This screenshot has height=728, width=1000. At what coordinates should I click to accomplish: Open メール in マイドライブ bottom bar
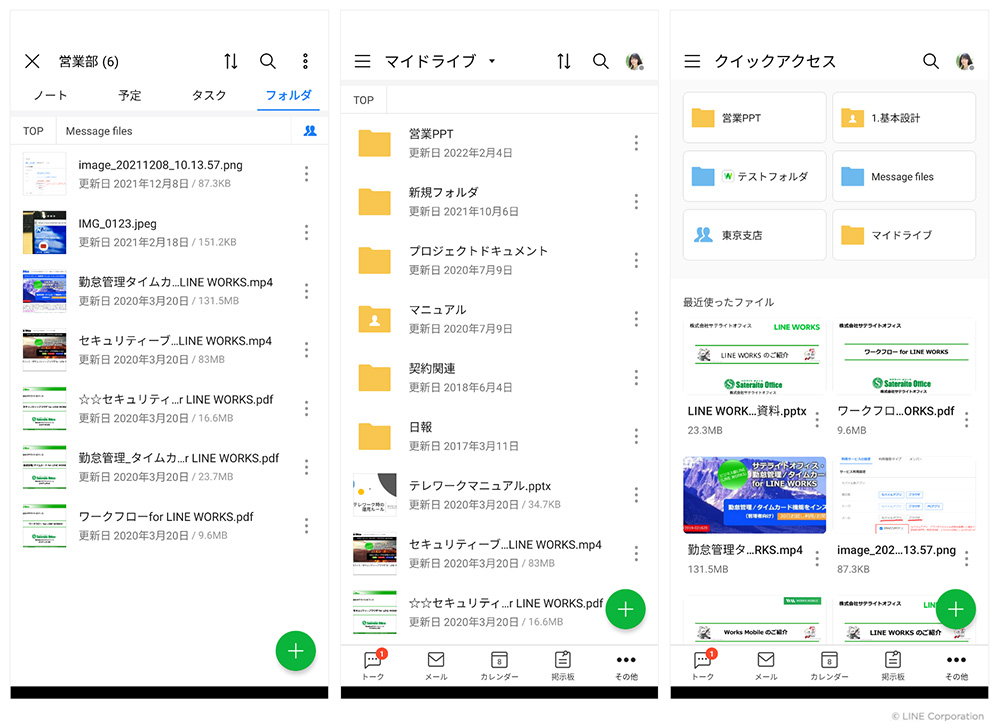point(436,666)
